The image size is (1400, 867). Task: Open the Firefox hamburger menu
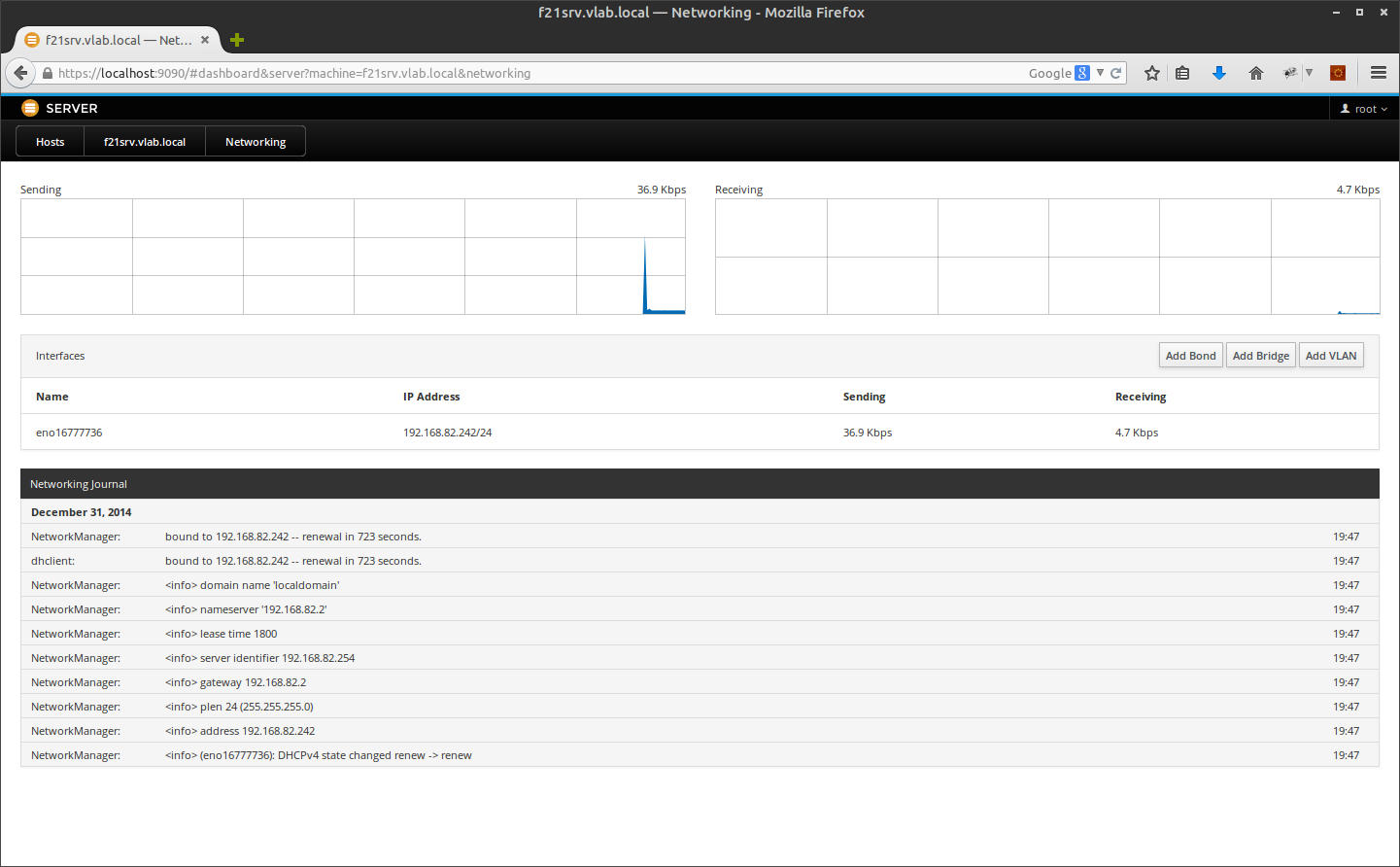pyautogui.click(x=1378, y=73)
